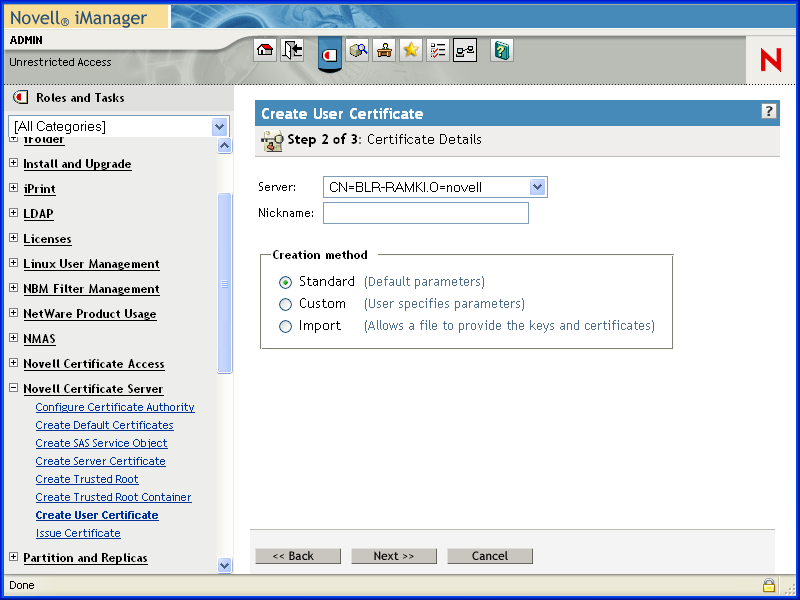800x600 pixels.
Task: Open the Preferences checklist icon
Action: 437,50
